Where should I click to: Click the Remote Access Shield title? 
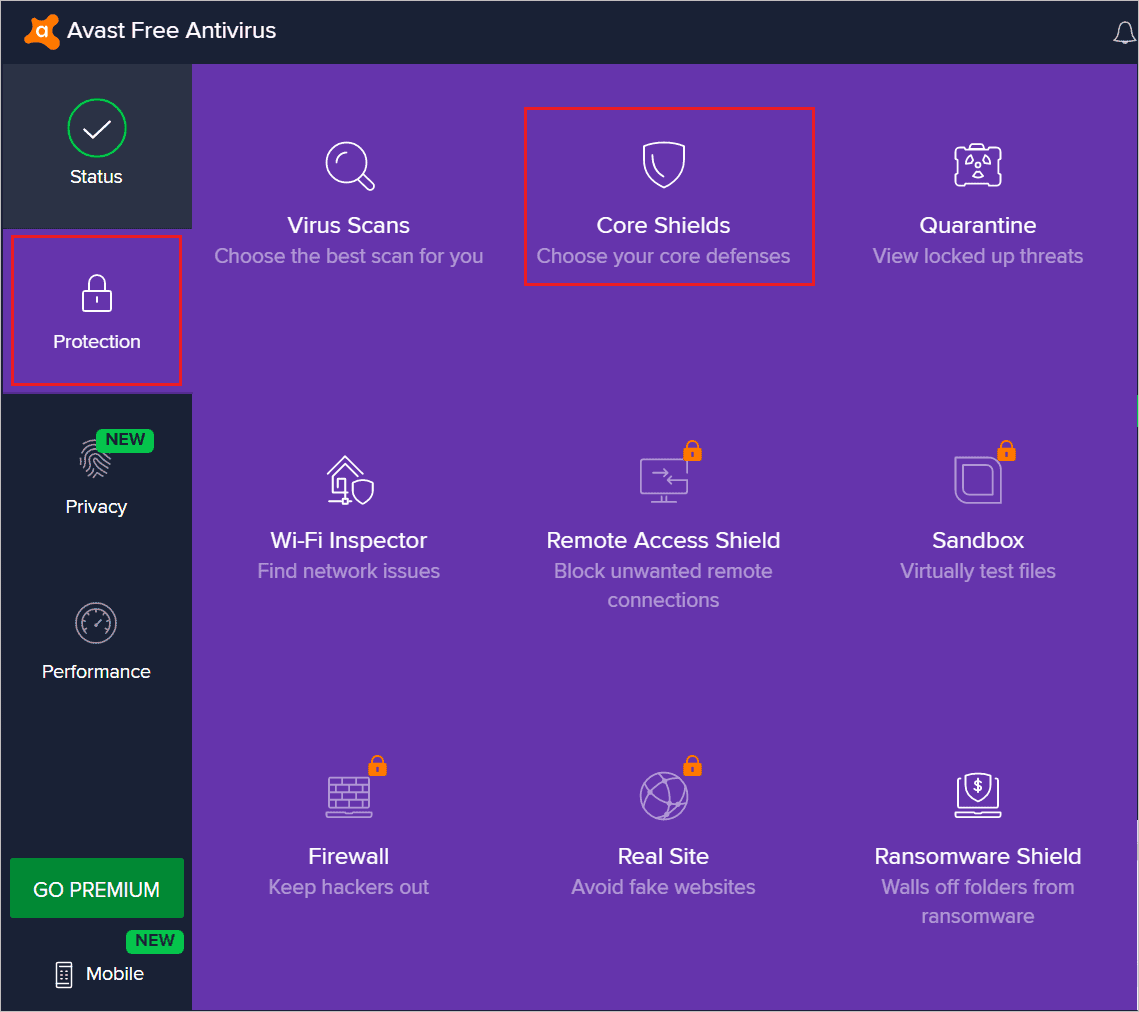click(663, 541)
